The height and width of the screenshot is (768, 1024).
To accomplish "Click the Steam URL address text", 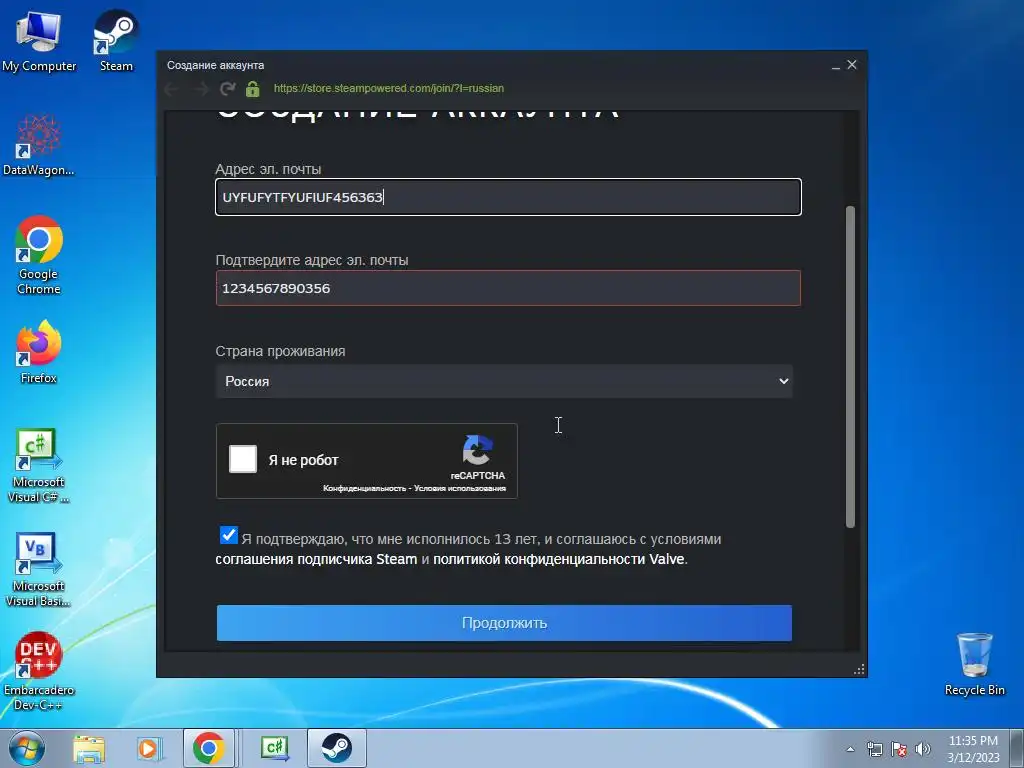I will pos(389,88).
